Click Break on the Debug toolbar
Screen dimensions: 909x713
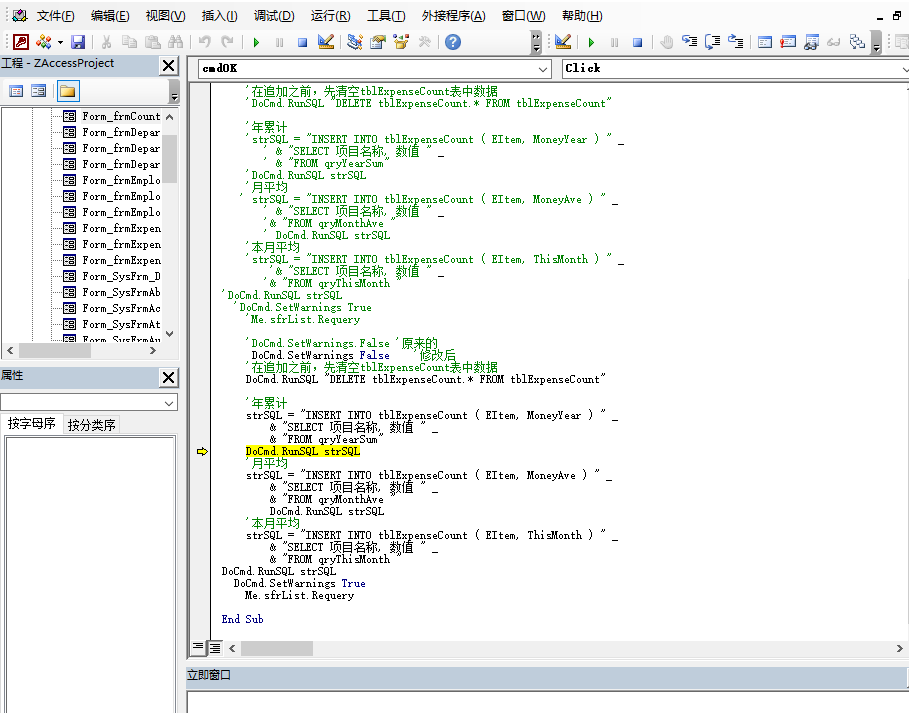[615, 42]
